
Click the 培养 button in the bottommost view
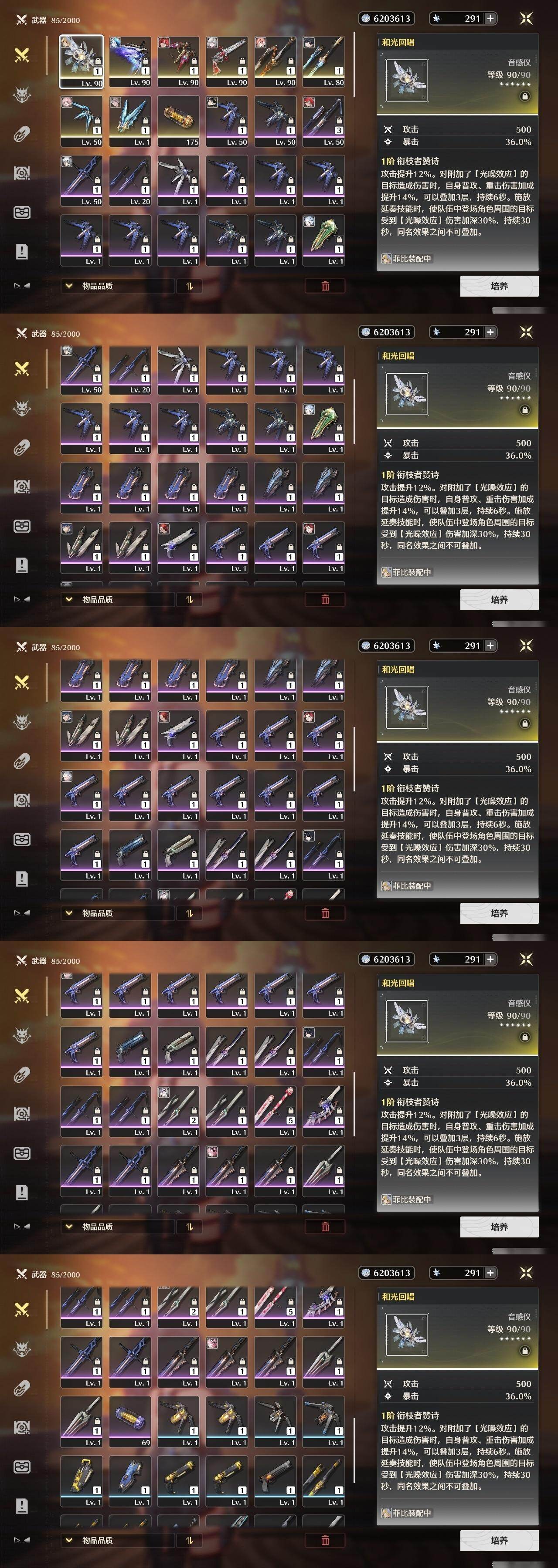(499, 1540)
